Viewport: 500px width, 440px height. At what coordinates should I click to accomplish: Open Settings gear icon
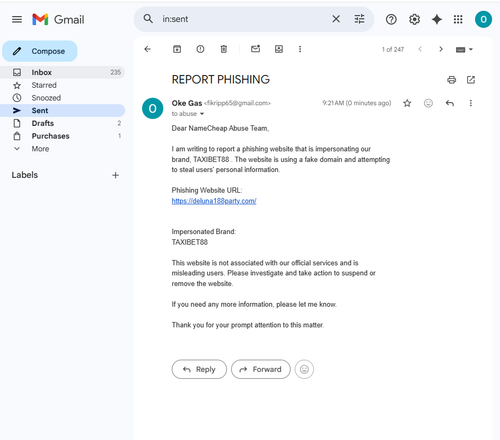click(x=414, y=20)
